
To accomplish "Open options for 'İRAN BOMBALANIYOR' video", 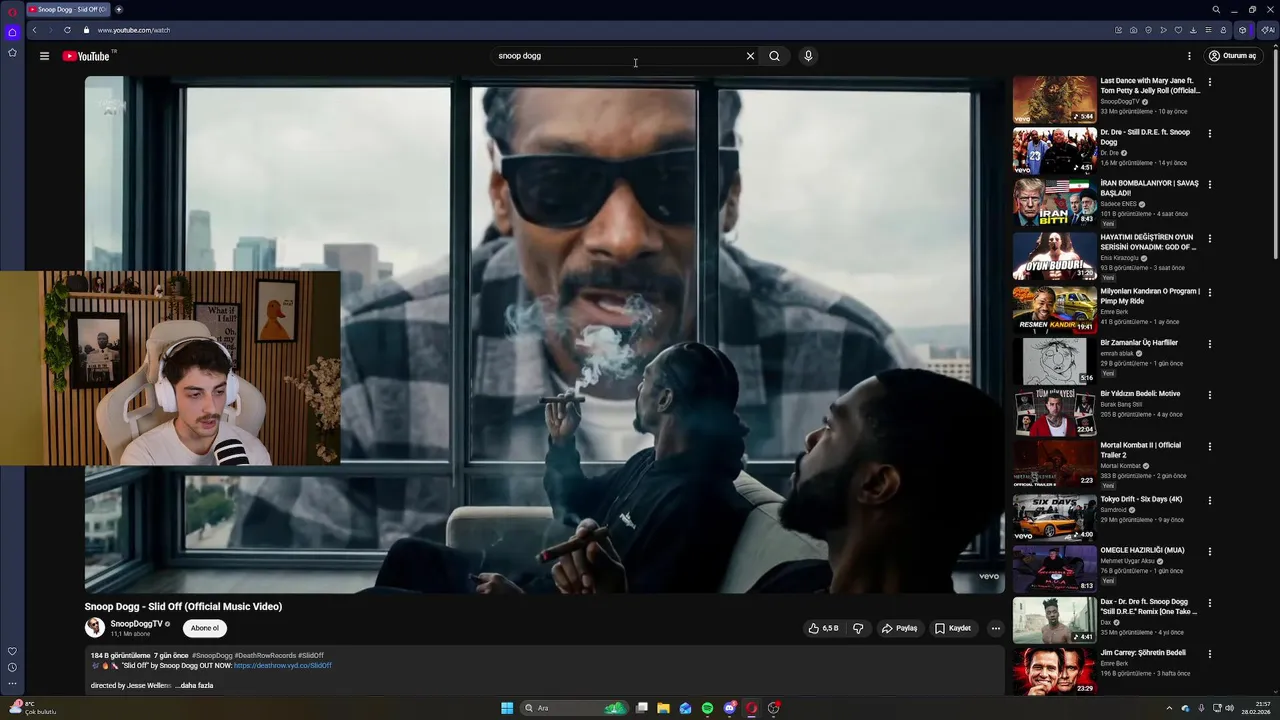I will [1210, 184].
